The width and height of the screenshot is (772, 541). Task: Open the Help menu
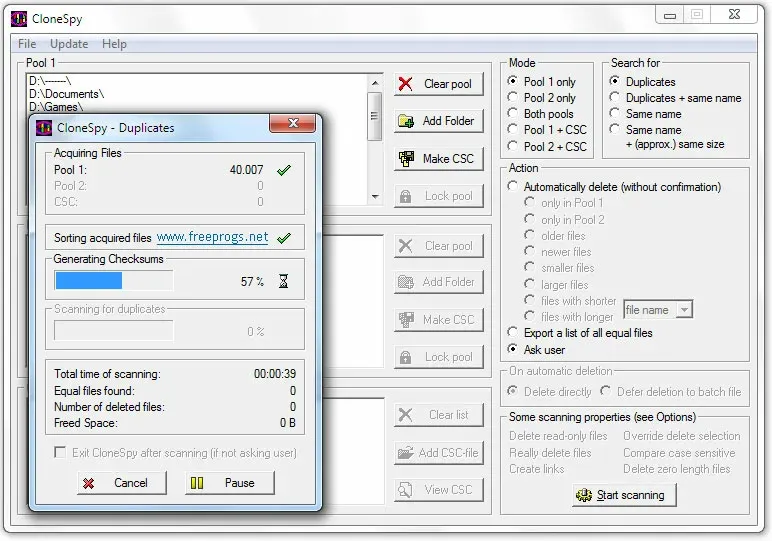pyautogui.click(x=114, y=44)
